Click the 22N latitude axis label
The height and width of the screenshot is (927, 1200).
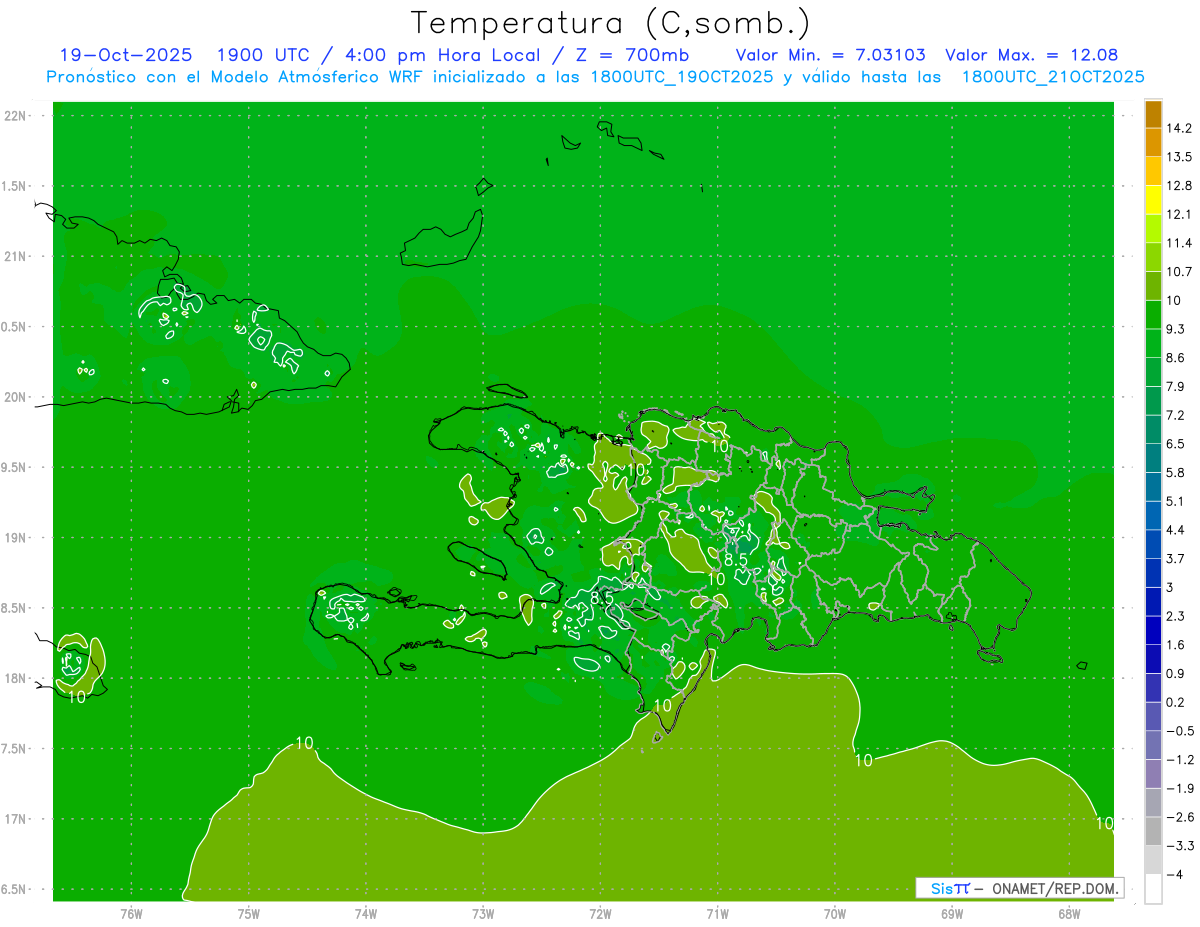click(16, 116)
